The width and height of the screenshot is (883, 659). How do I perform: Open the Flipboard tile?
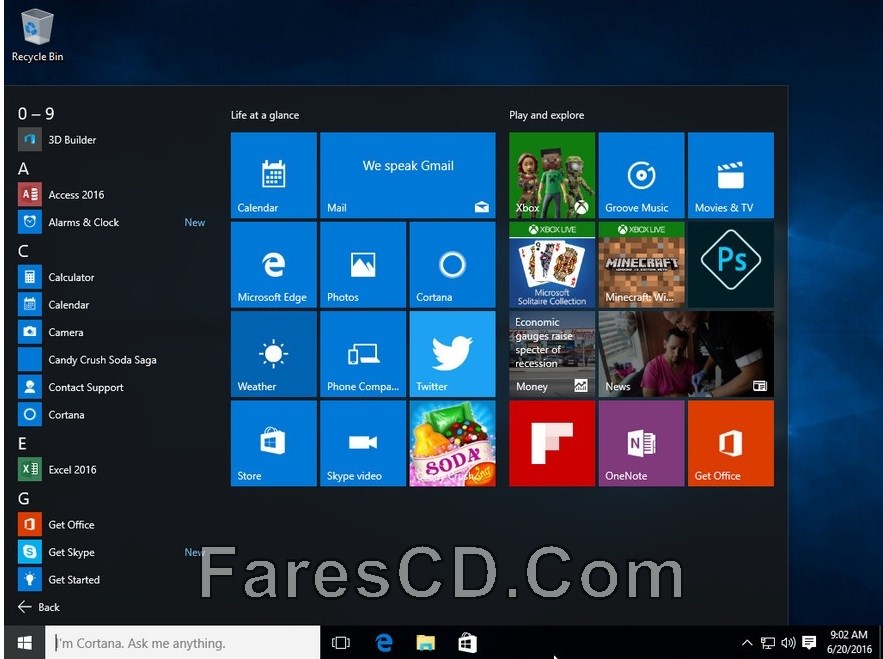tap(552, 443)
